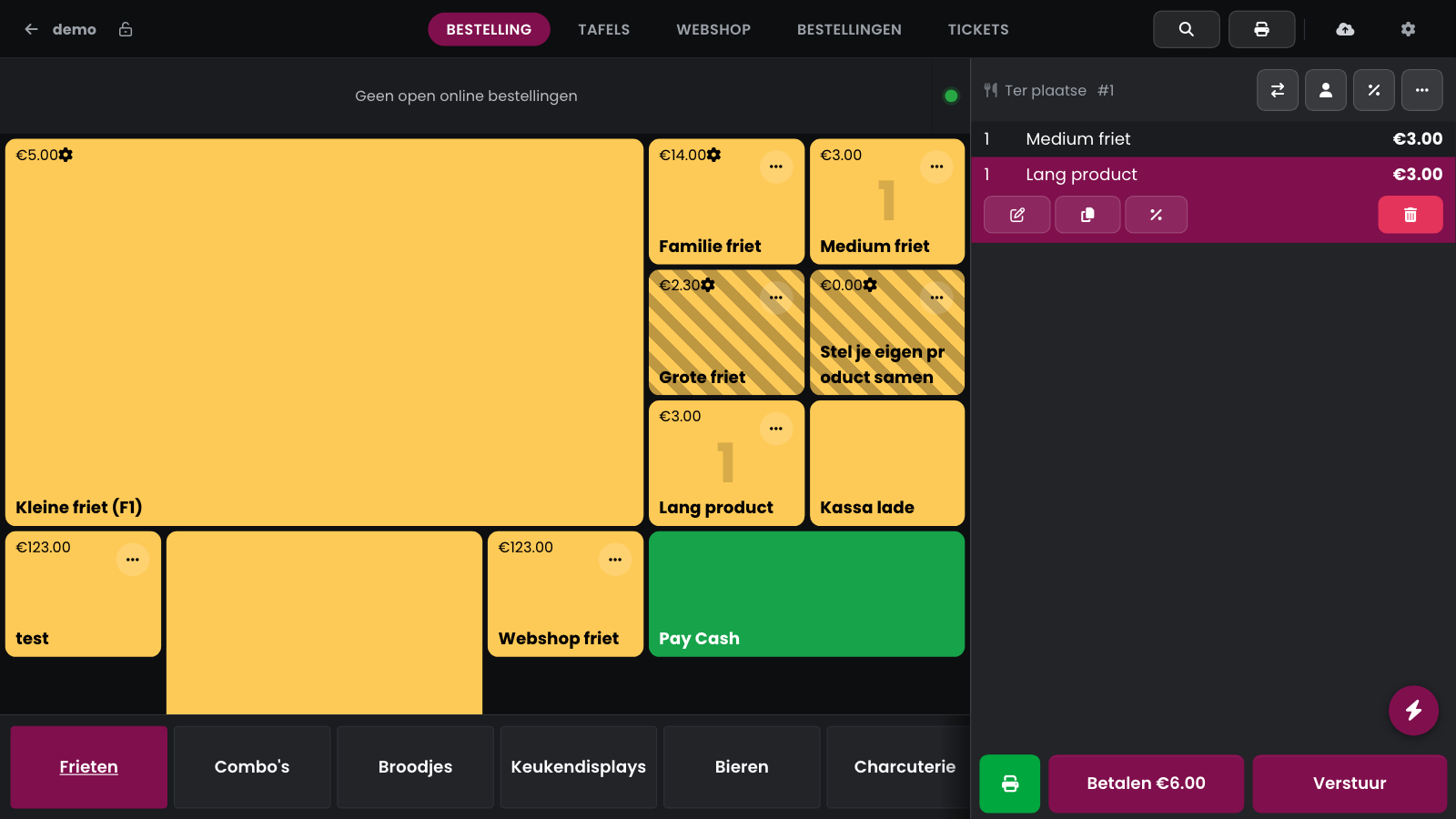Click the green print receipt button

click(1010, 784)
